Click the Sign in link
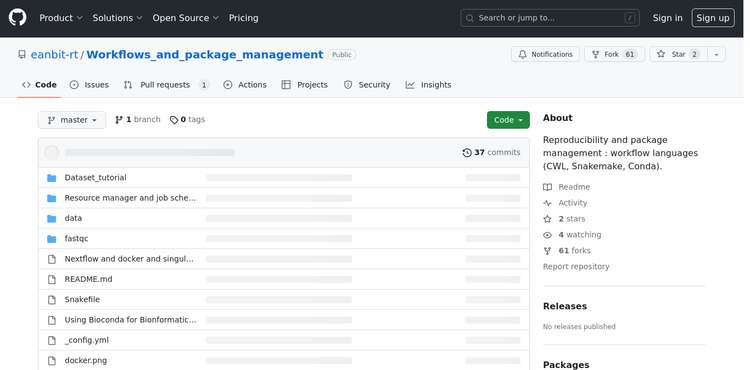 click(x=667, y=18)
